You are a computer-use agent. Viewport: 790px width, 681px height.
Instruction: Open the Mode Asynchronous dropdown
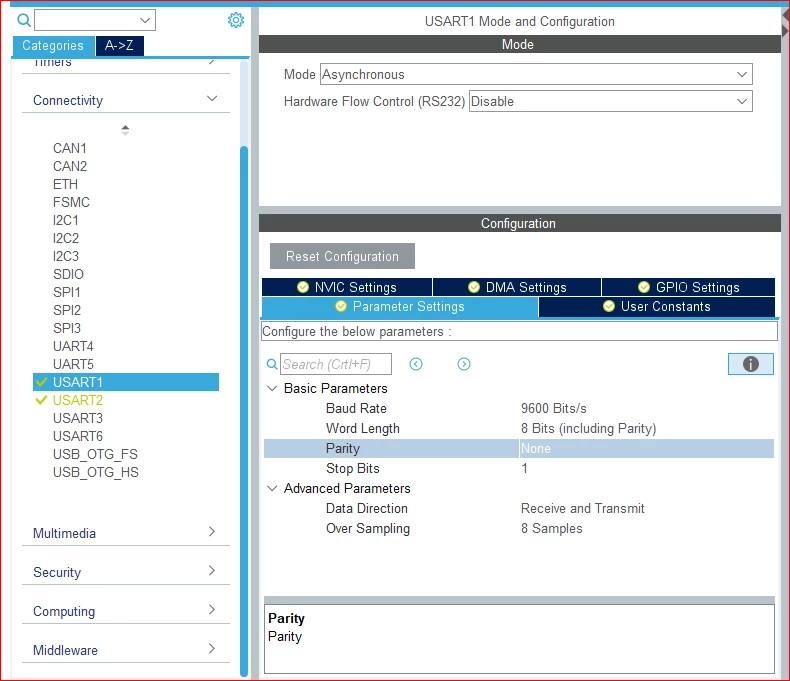coord(536,74)
